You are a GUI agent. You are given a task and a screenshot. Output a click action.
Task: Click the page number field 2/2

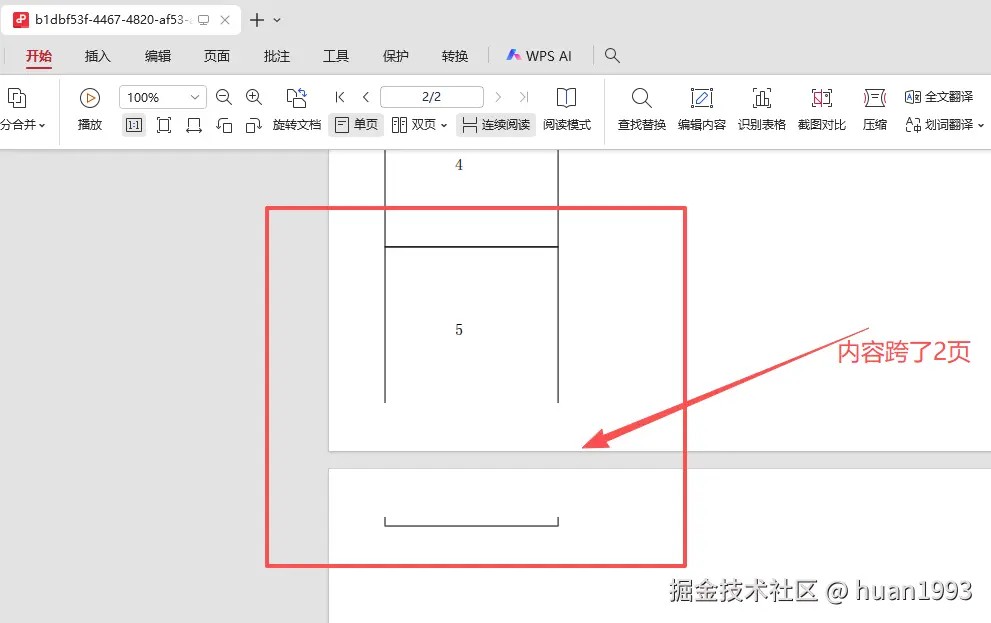[x=432, y=97]
